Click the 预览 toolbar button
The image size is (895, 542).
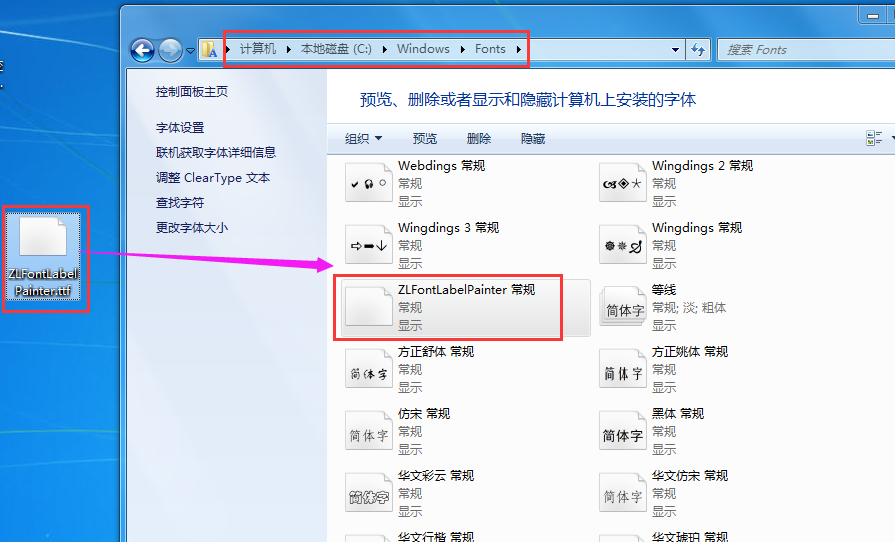click(x=425, y=139)
